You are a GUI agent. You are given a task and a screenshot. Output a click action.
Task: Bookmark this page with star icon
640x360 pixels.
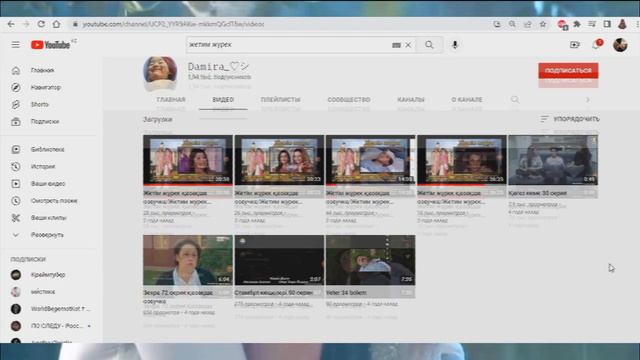(x=543, y=24)
